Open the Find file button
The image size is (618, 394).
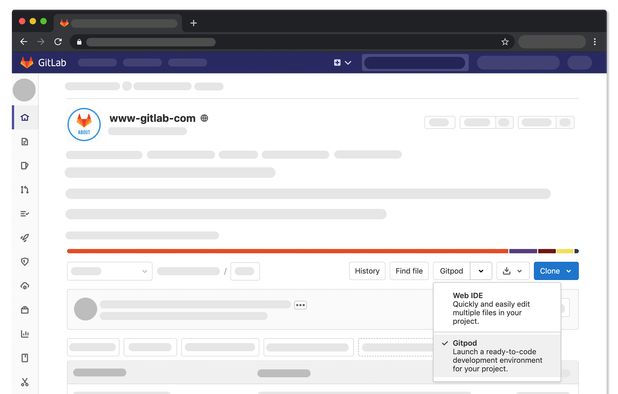(409, 271)
